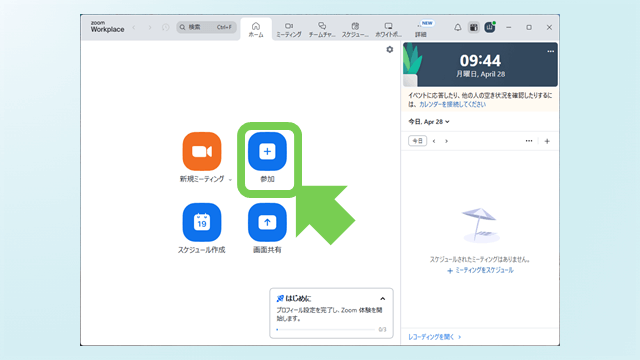Open the history clock icon
The height and width of the screenshot is (360, 640).
tap(165, 27)
